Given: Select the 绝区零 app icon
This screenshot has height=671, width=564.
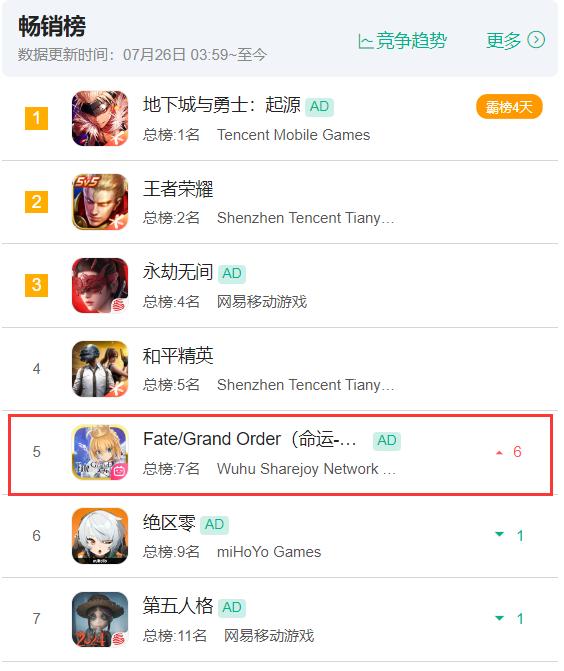Looking at the screenshot, I should point(100,535).
